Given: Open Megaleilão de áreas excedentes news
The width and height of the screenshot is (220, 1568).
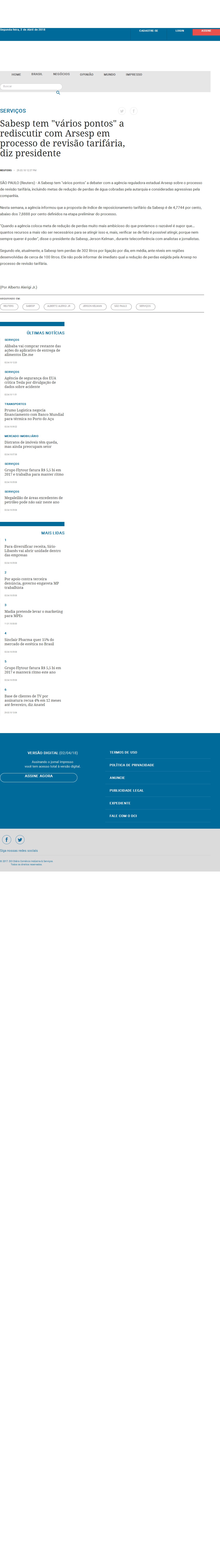Looking at the screenshot, I should click(34, 500).
